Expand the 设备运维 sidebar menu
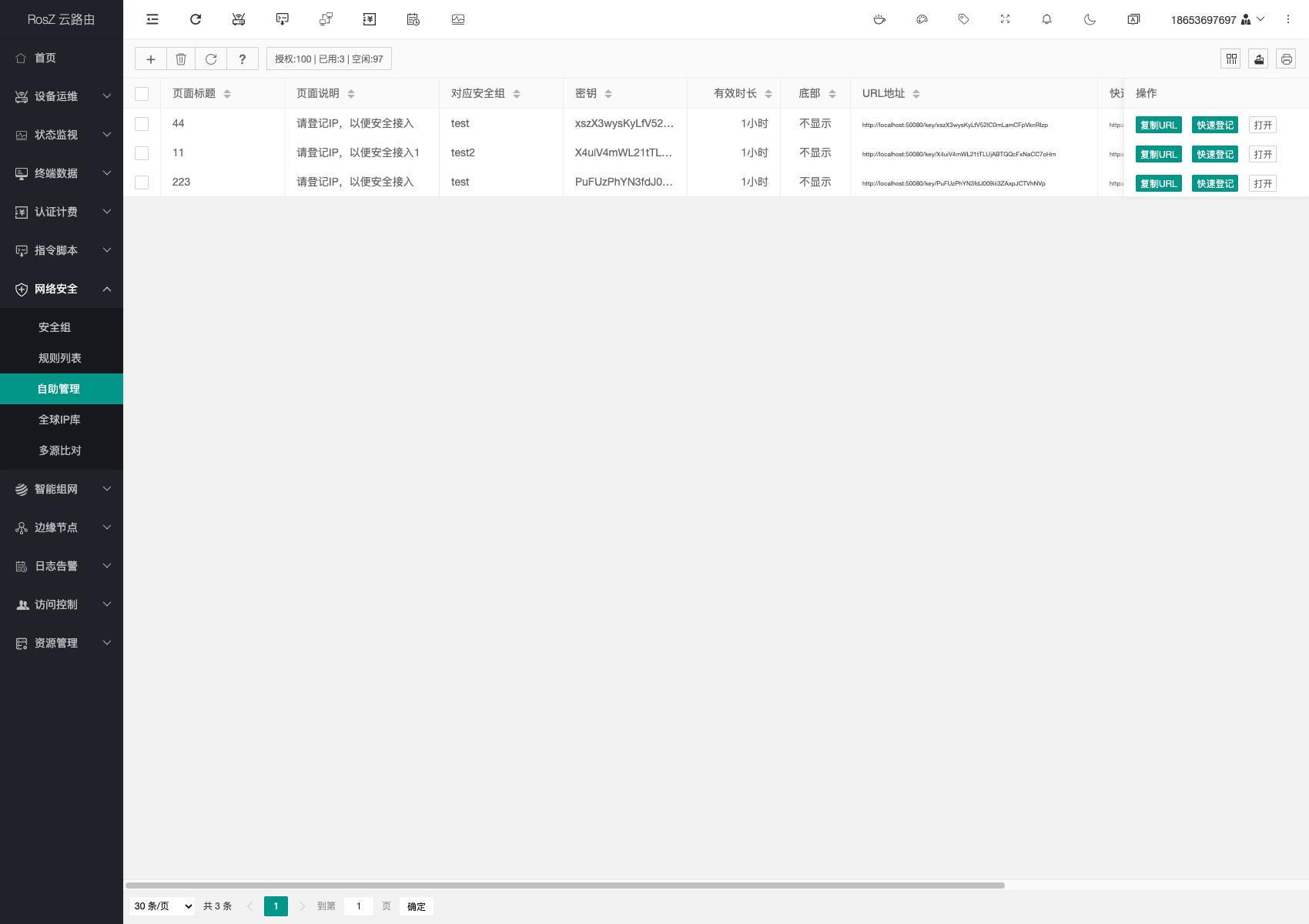 click(x=62, y=96)
